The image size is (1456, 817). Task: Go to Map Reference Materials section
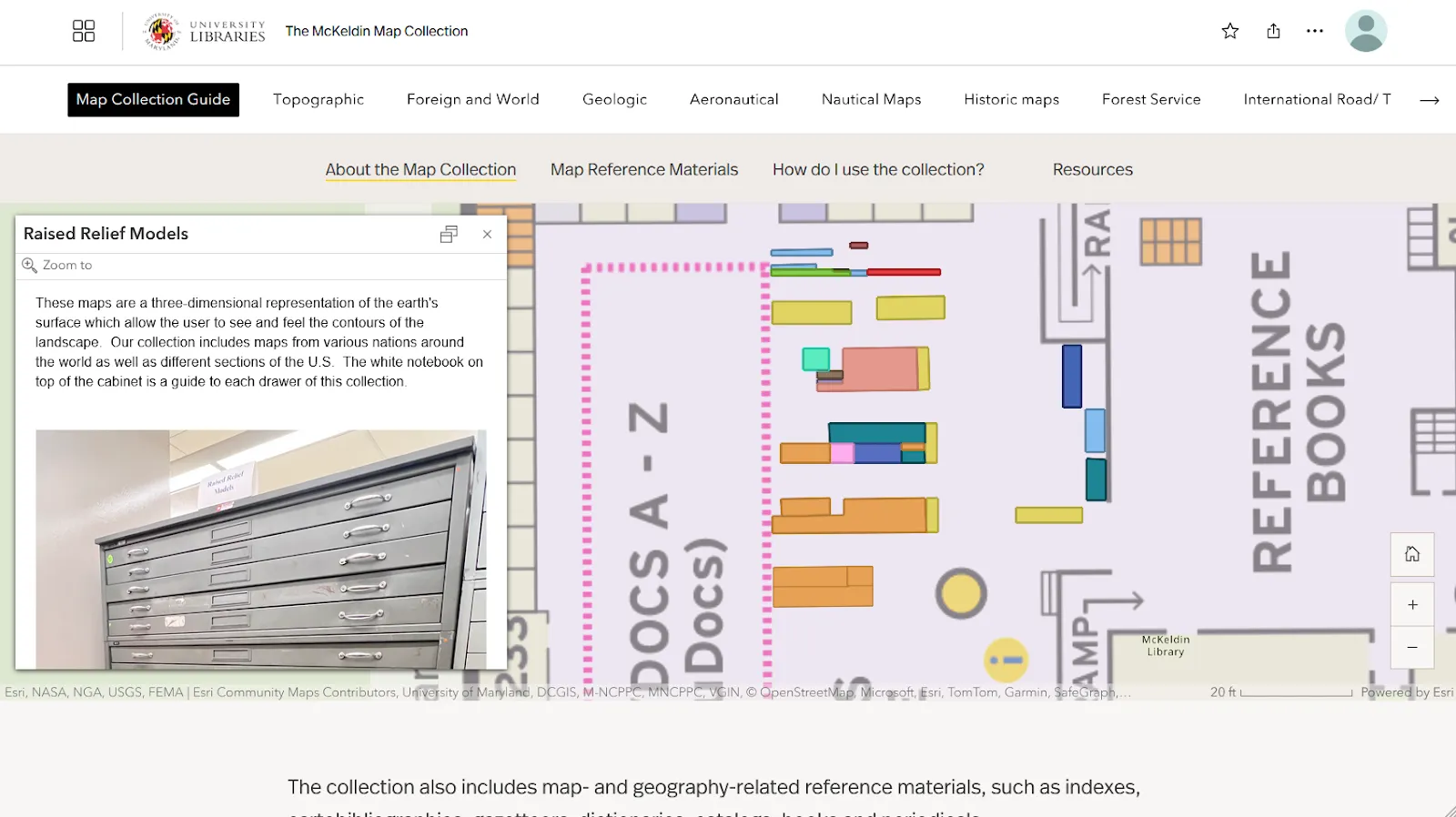click(x=644, y=170)
